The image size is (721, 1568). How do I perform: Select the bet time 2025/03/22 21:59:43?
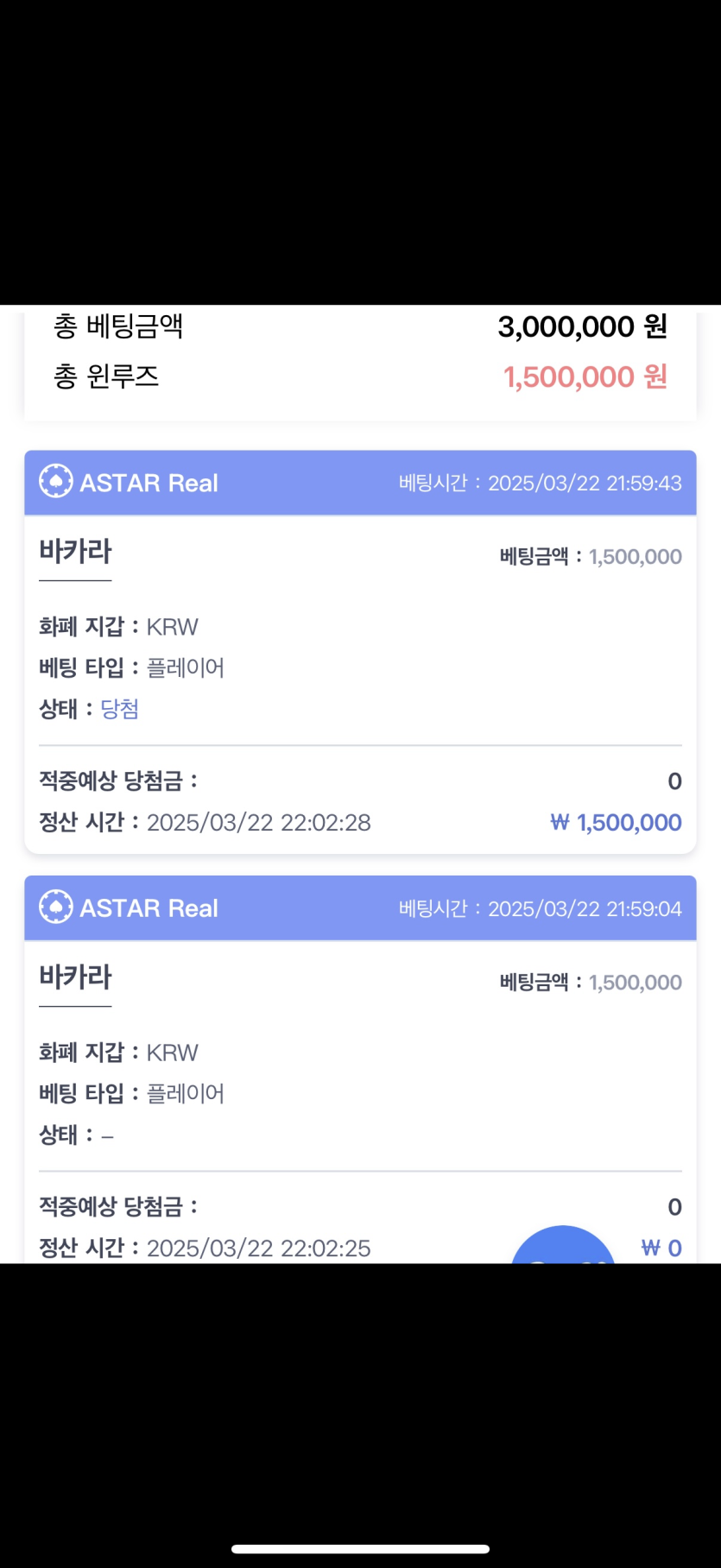click(x=585, y=483)
